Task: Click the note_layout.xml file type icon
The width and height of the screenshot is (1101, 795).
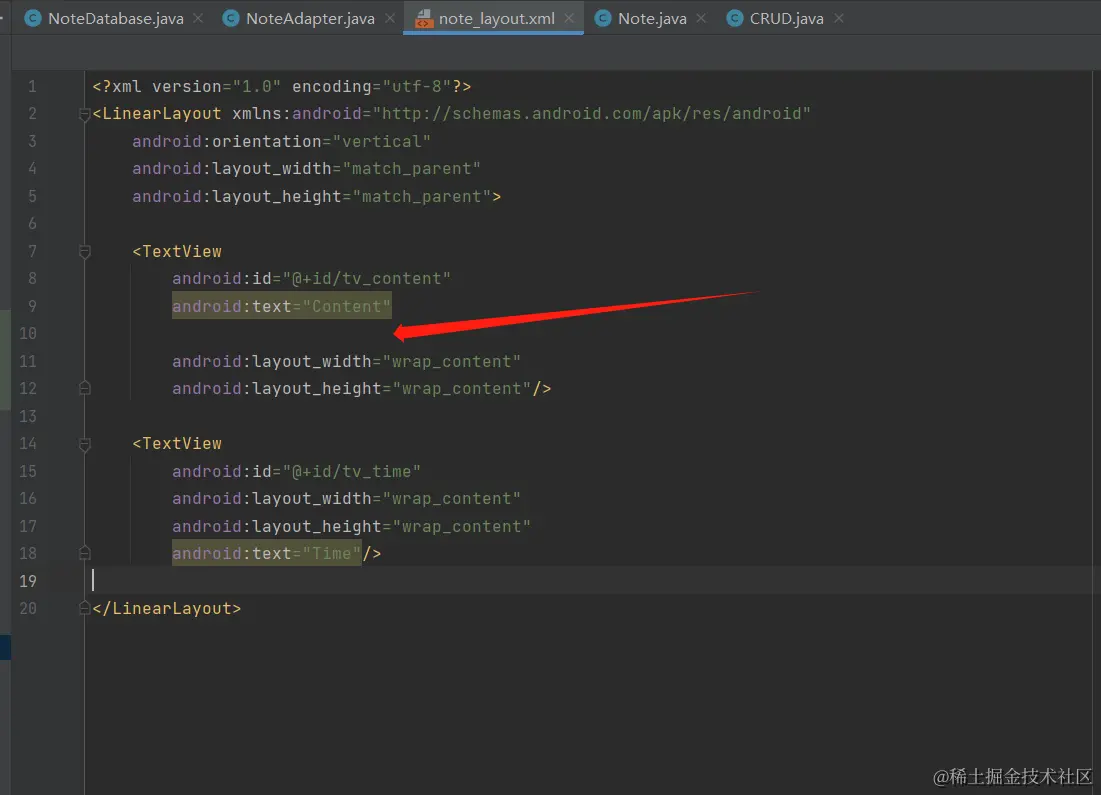Action: [423, 18]
